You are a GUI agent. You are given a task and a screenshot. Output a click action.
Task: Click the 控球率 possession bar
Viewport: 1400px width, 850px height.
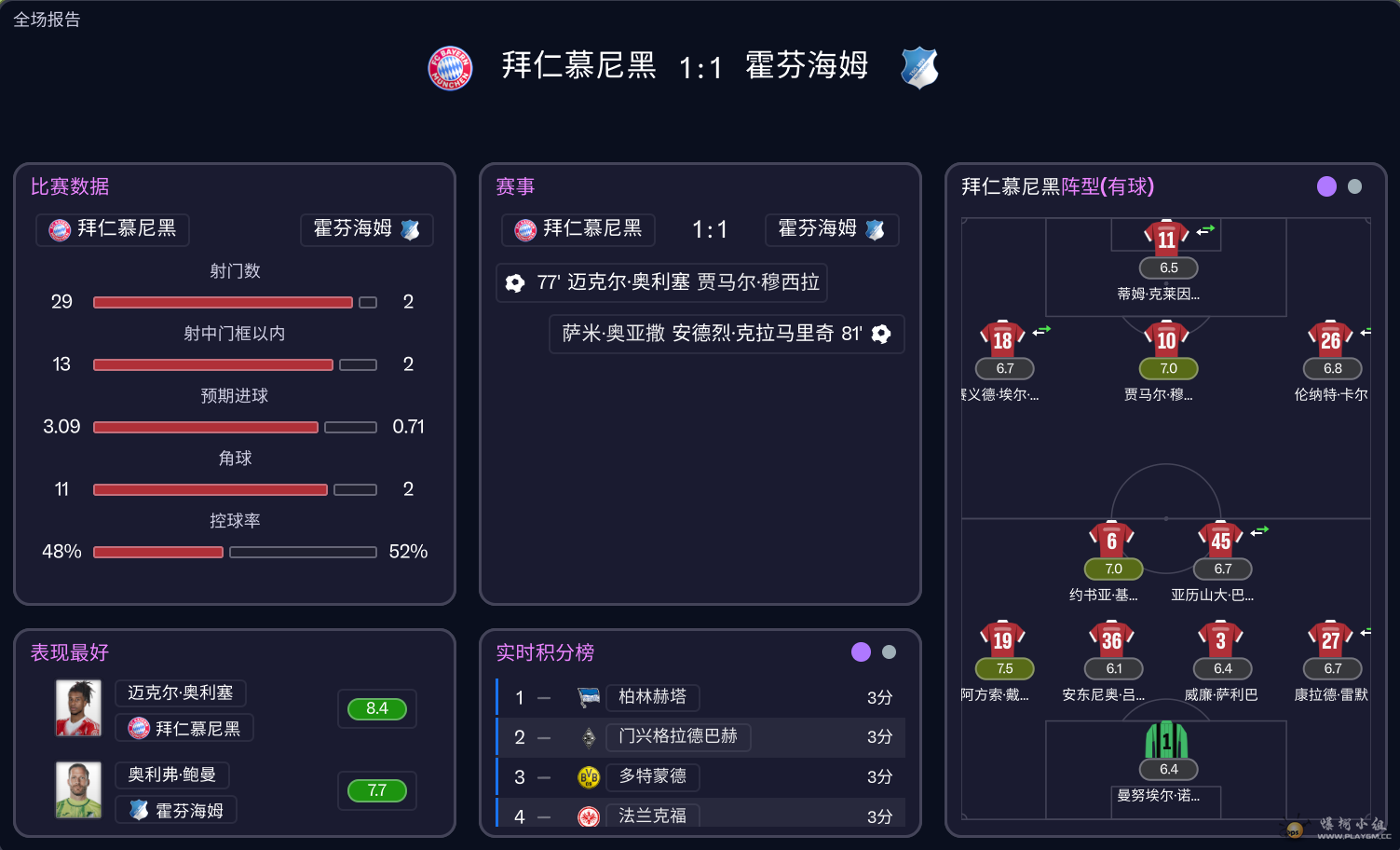[x=235, y=552]
